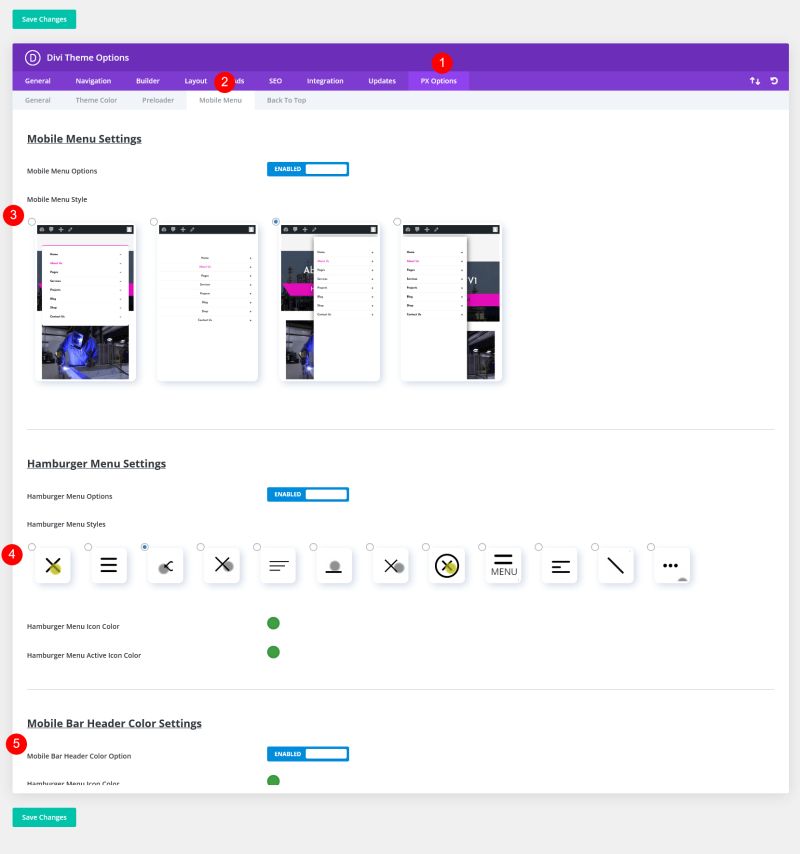Select the three-dots hamburger menu style

(672, 565)
